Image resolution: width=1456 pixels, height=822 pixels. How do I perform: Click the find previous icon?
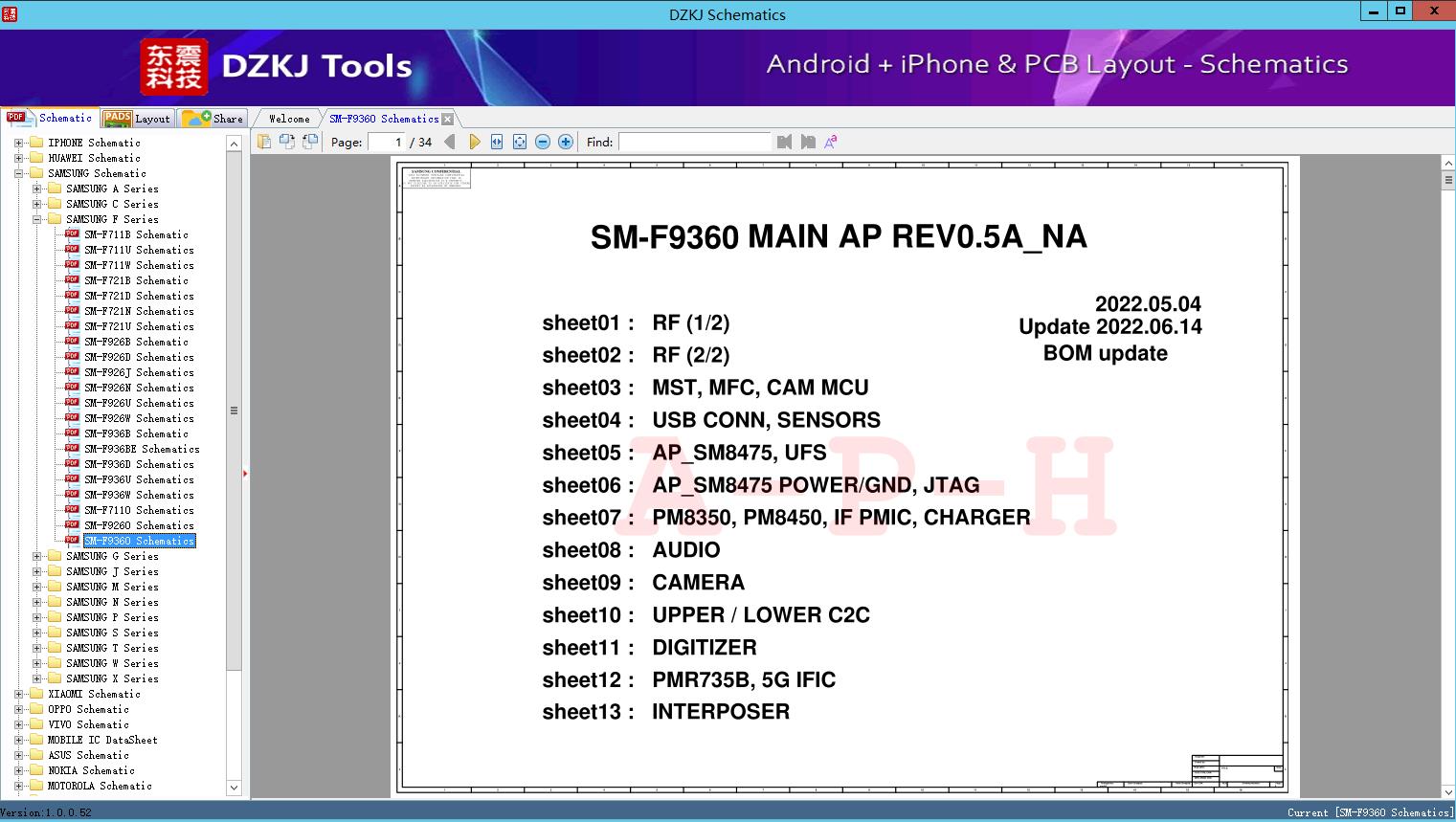[x=785, y=142]
